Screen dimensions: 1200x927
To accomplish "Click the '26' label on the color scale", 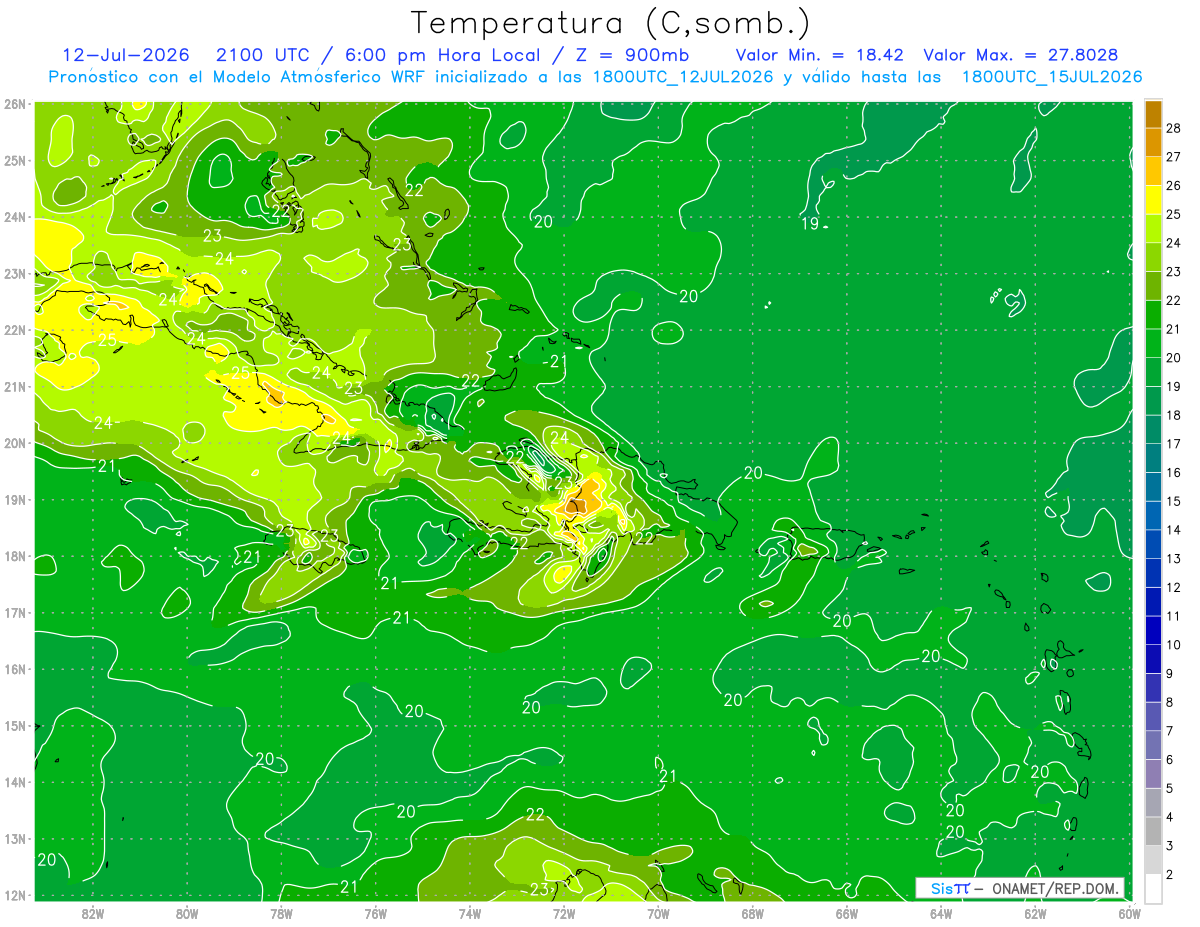I will (1174, 185).
